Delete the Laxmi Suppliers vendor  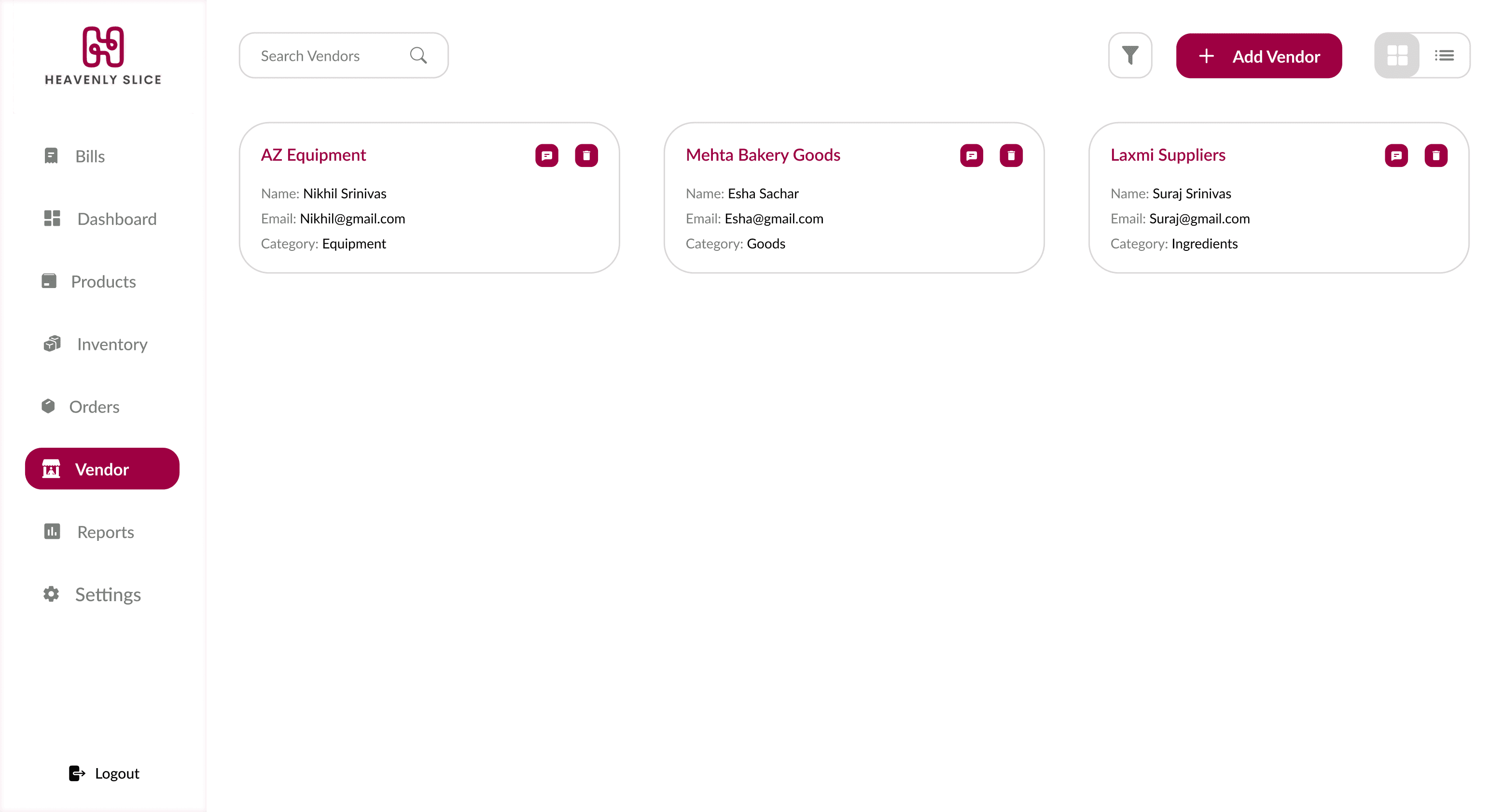point(1435,155)
